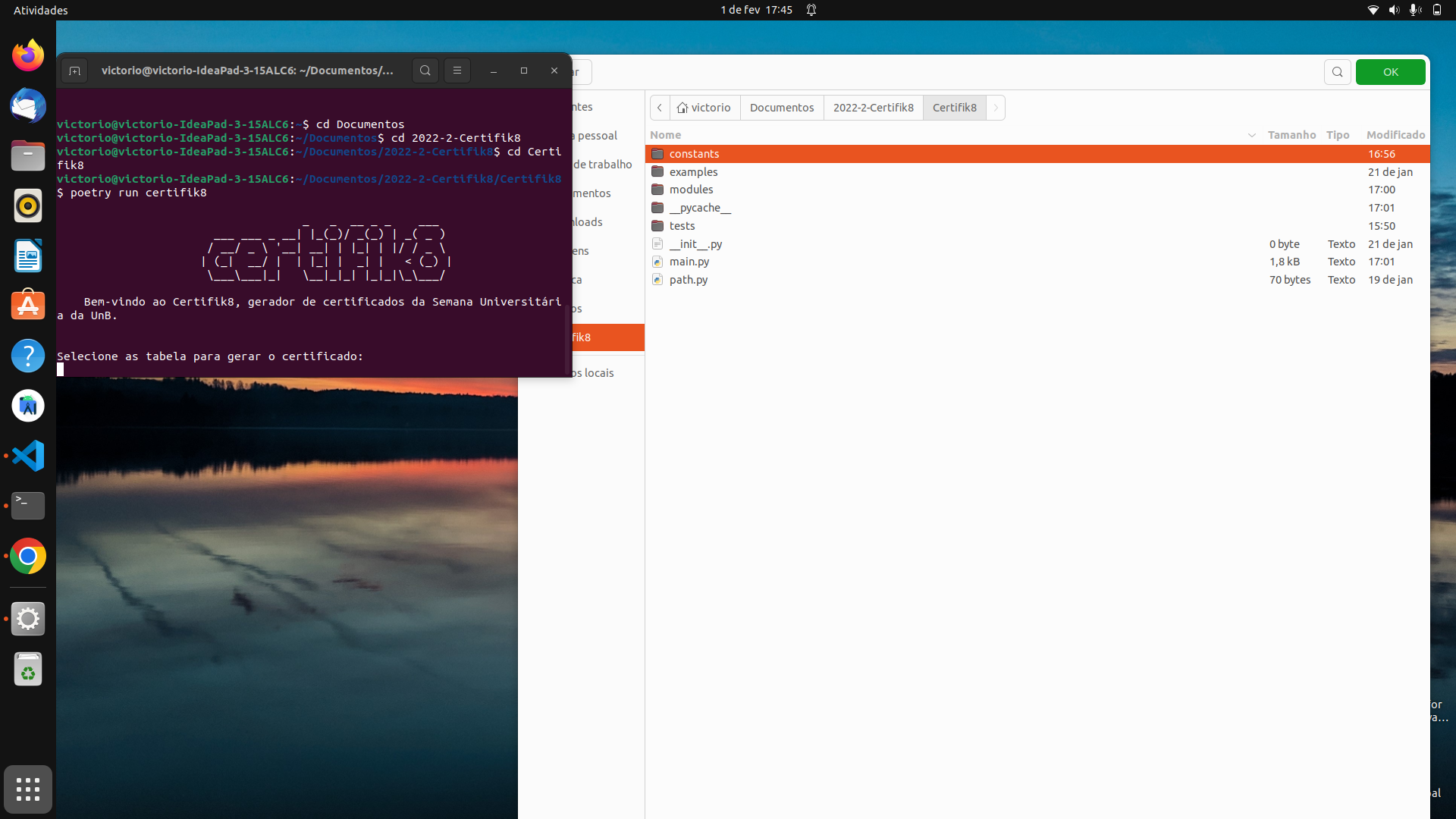Navigate to the 2022-2-Certifik8 breadcrumb

pyautogui.click(x=874, y=108)
